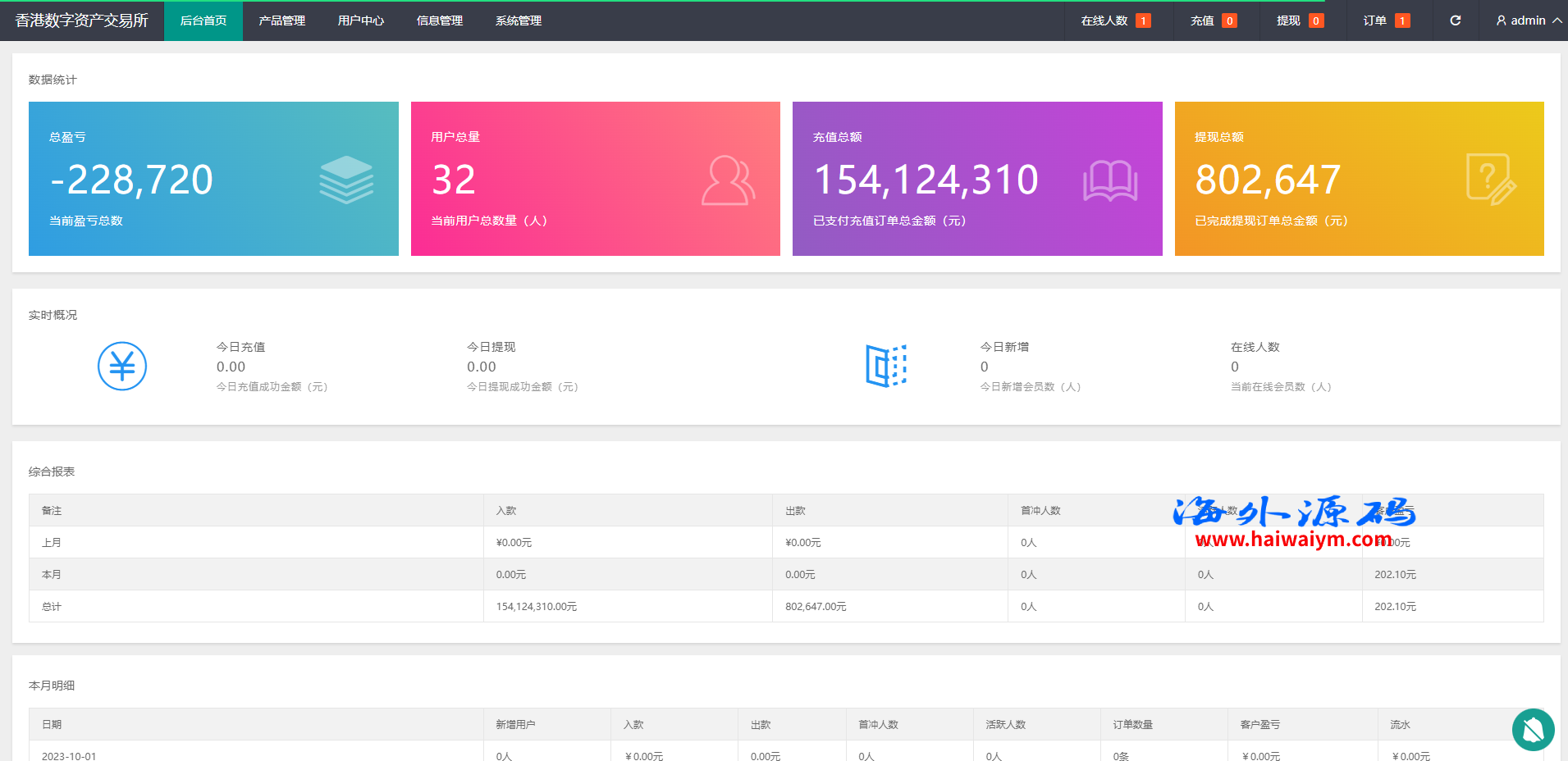Open the 用户中心 menu
1568x761 pixels.
(x=360, y=21)
